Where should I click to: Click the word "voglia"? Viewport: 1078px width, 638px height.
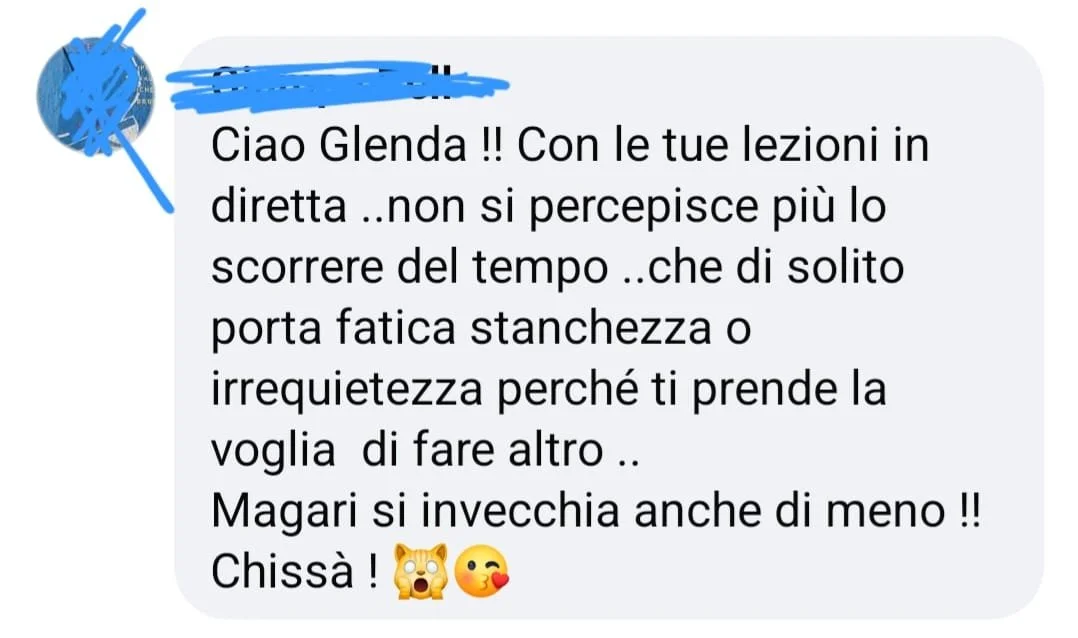[273, 452]
